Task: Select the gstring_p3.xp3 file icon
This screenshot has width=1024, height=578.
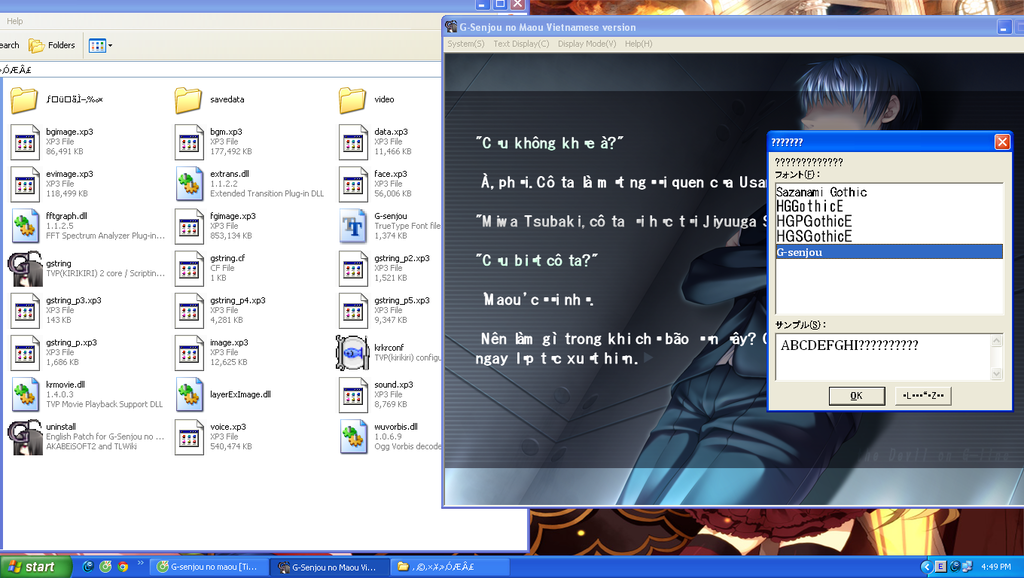Action: pos(25,310)
